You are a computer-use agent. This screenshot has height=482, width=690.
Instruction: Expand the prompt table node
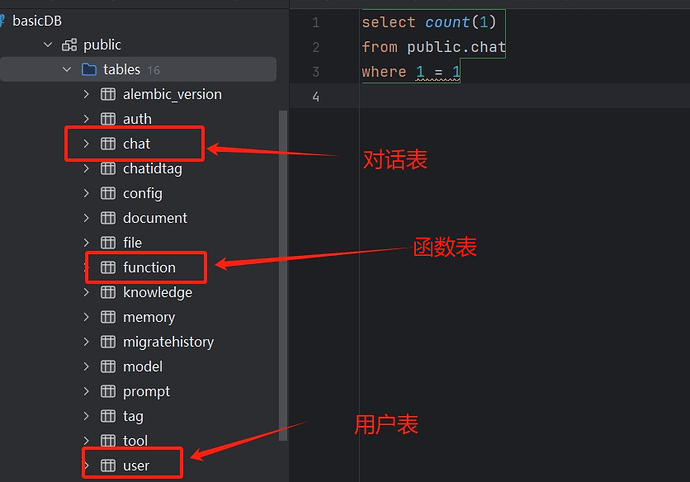point(86,391)
